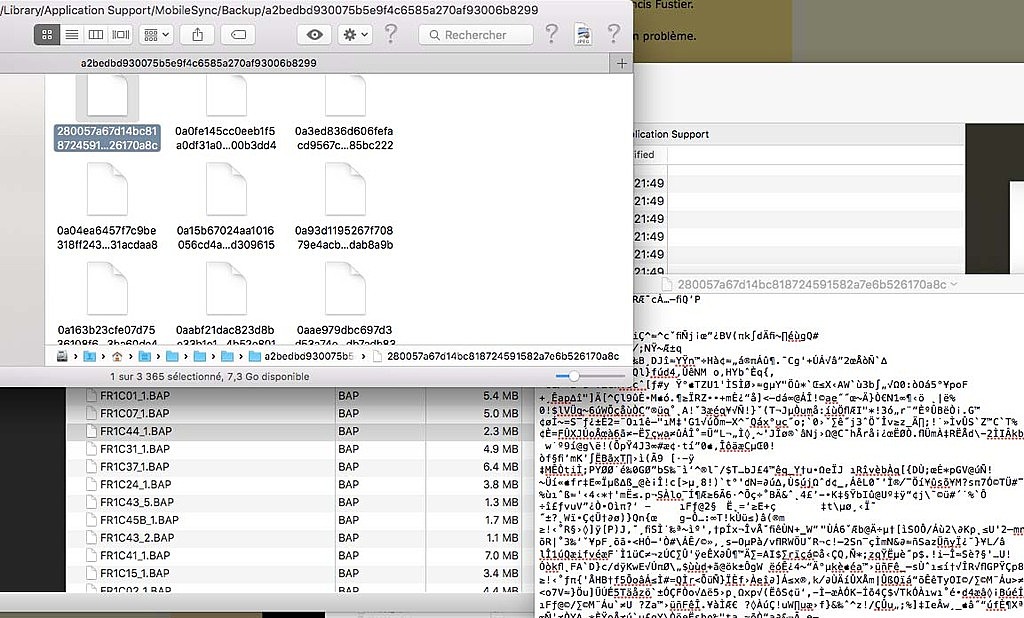
Task: Click the question mark between search field and JPEG icon
Action: point(552,33)
